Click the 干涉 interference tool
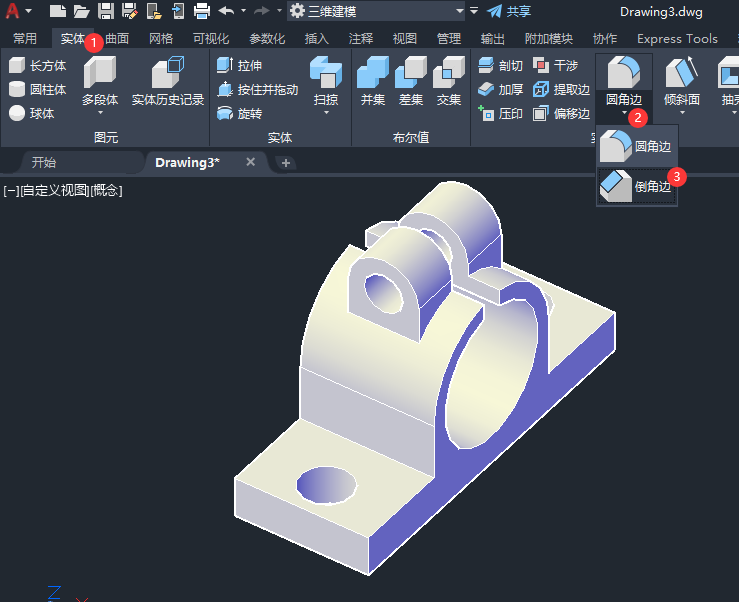This screenshot has width=739, height=602. coord(556,66)
